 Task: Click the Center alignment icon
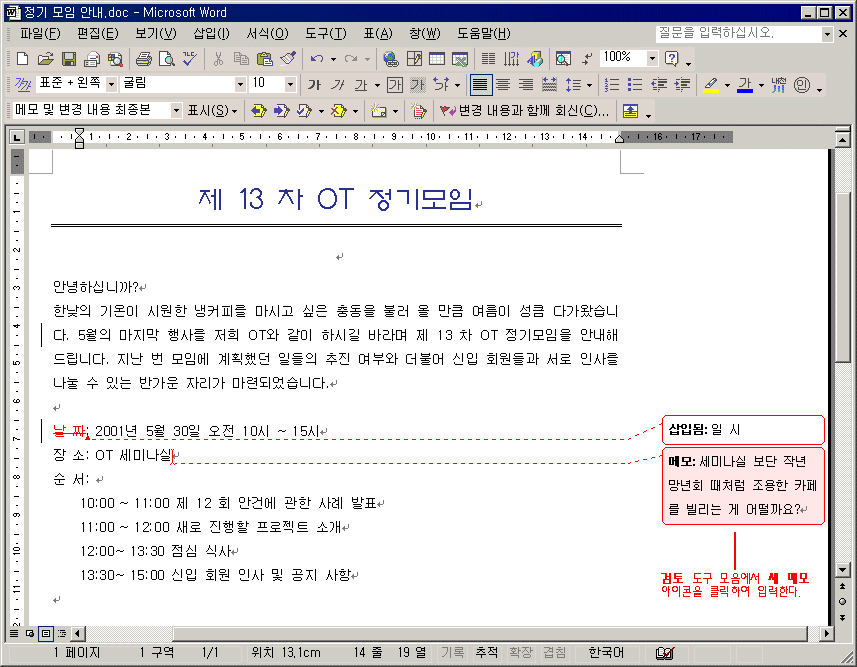pyautogui.click(x=503, y=85)
